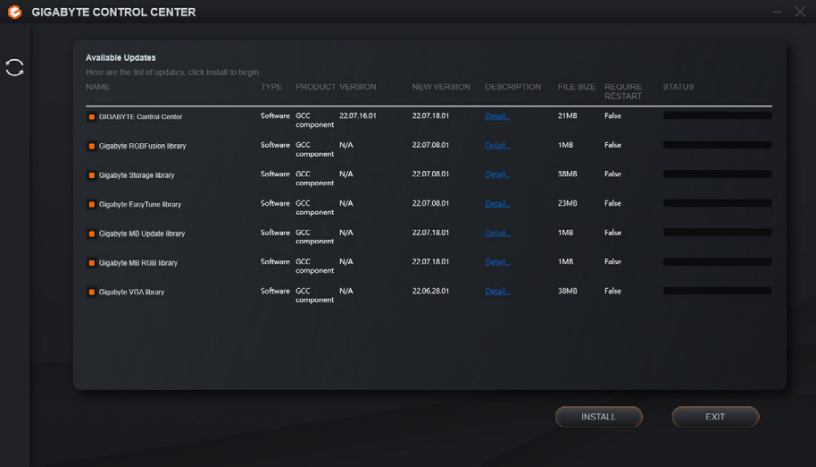
Task: Click file size 23MB for EasyTune library
Action: point(567,203)
